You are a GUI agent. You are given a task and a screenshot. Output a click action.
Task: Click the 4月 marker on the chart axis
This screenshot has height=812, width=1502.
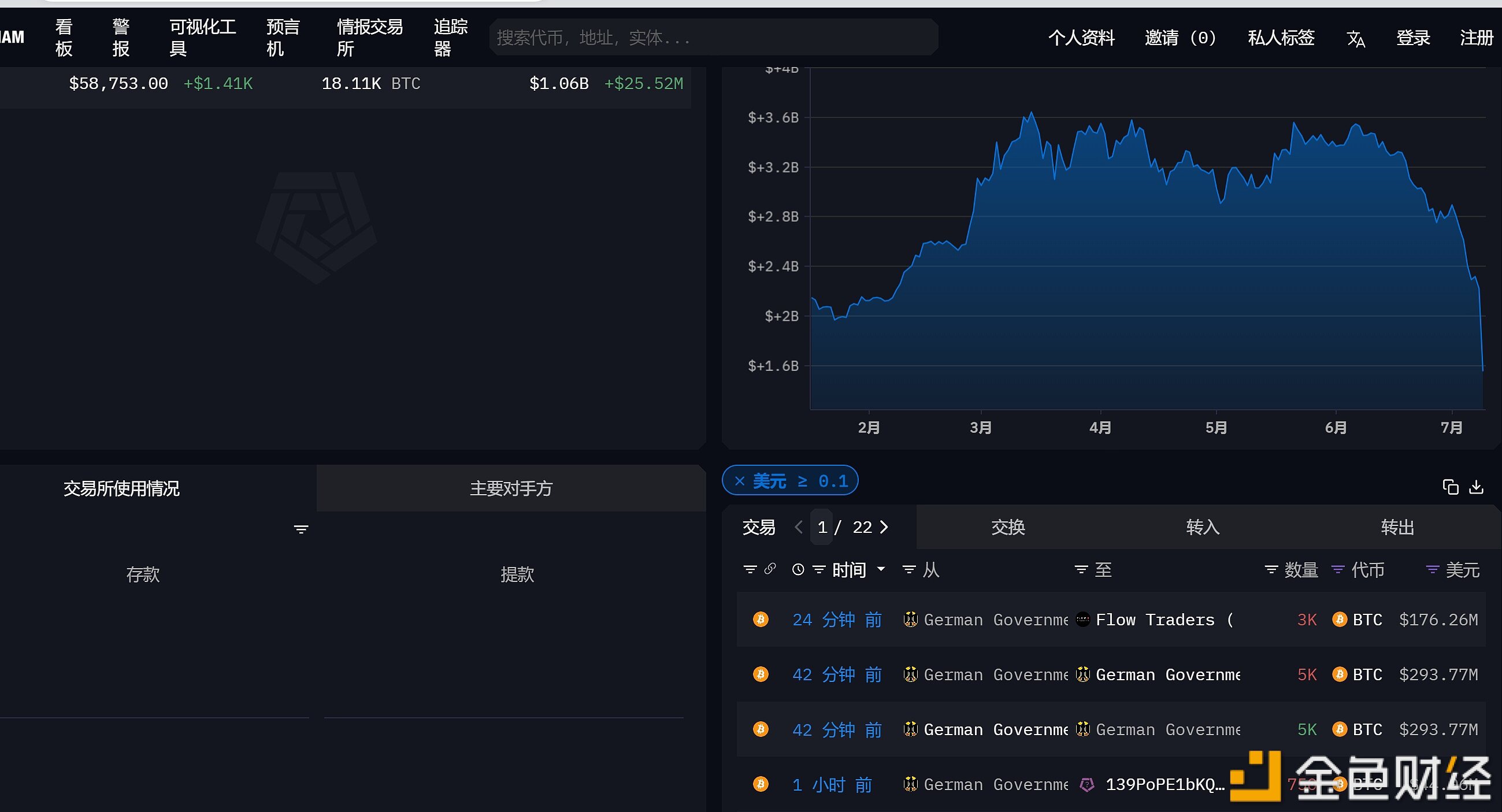click(x=1100, y=427)
